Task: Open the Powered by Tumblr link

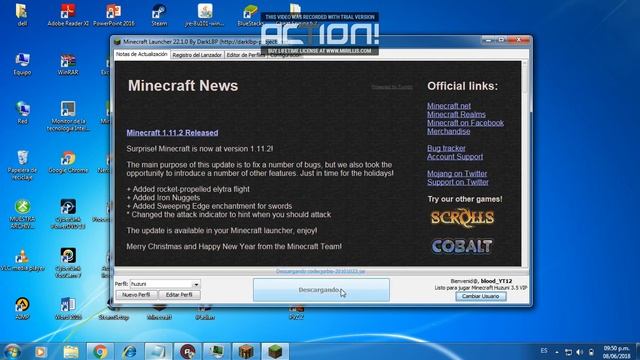Action: pyautogui.click(x=392, y=87)
